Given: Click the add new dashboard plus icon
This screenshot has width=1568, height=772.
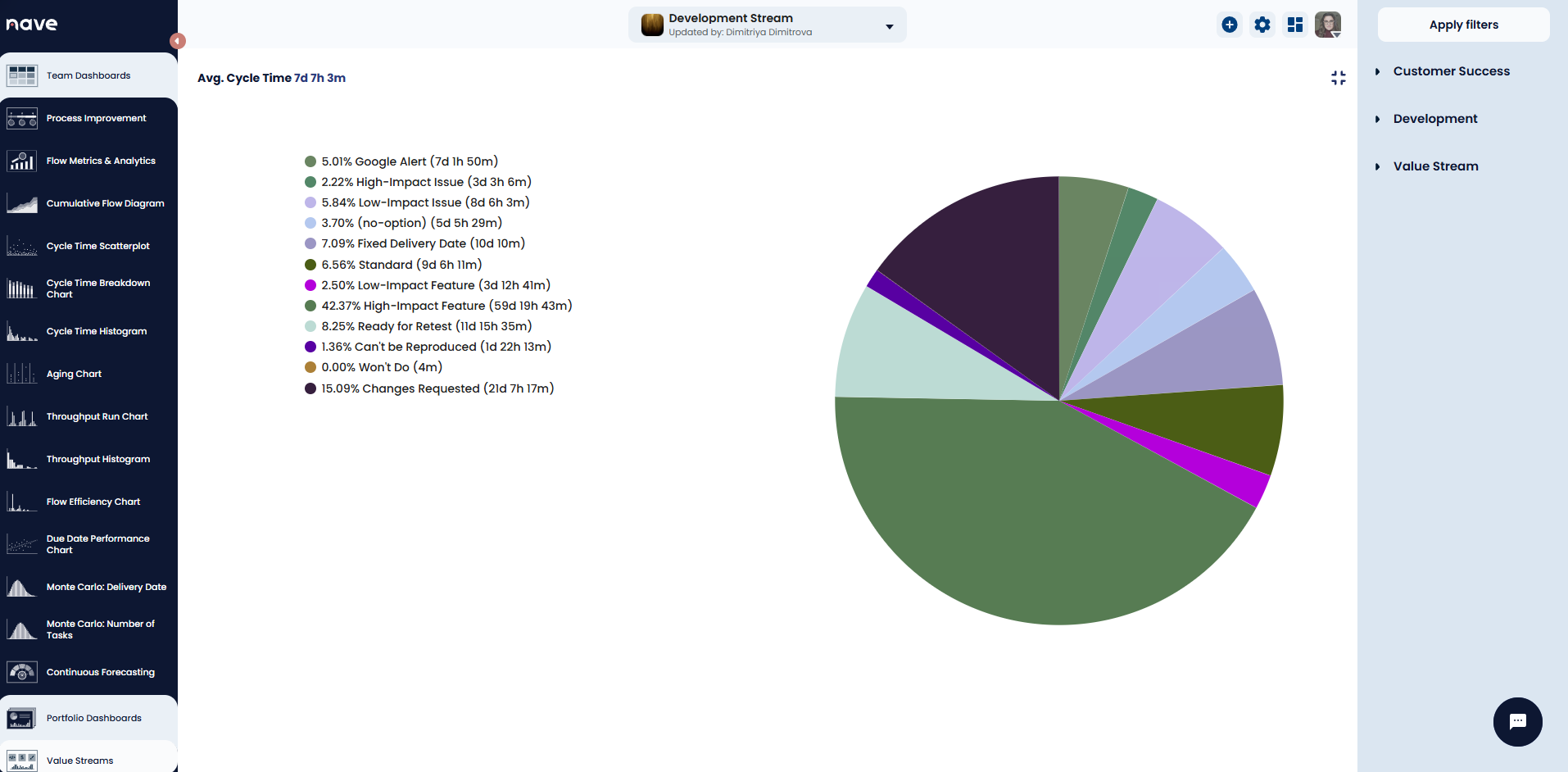Looking at the screenshot, I should pyautogui.click(x=1230, y=25).
